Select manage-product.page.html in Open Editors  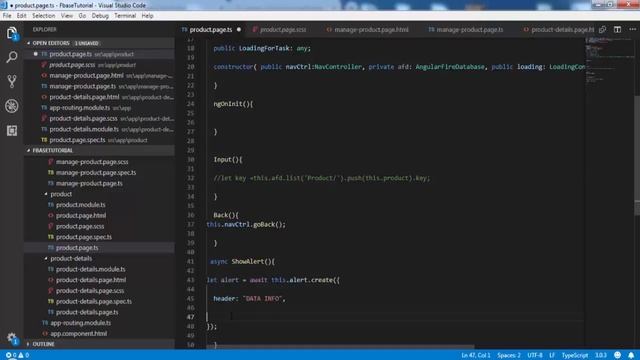click(100, 76)
